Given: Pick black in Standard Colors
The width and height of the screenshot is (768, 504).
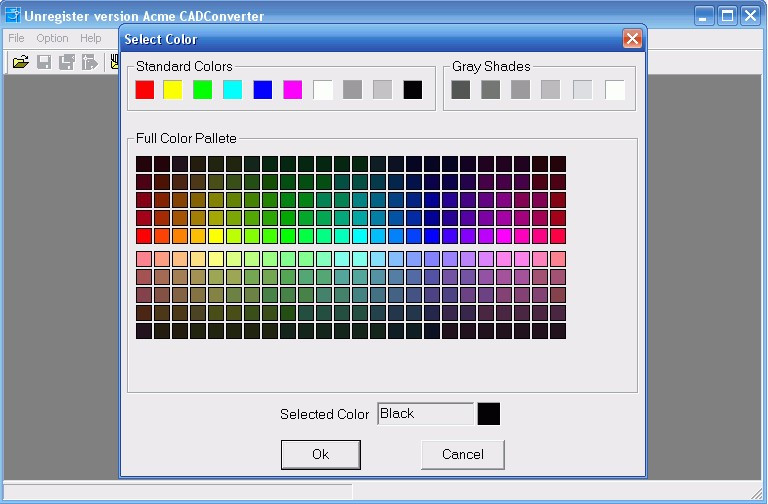Looking at the screenshot, I should click(x=412, y=90).
